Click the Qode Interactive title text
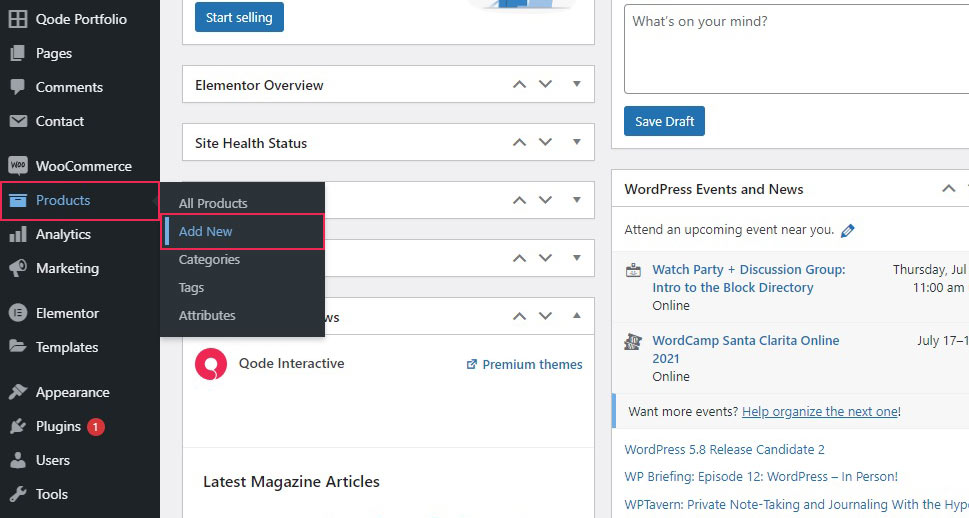 tap(292, 363)
